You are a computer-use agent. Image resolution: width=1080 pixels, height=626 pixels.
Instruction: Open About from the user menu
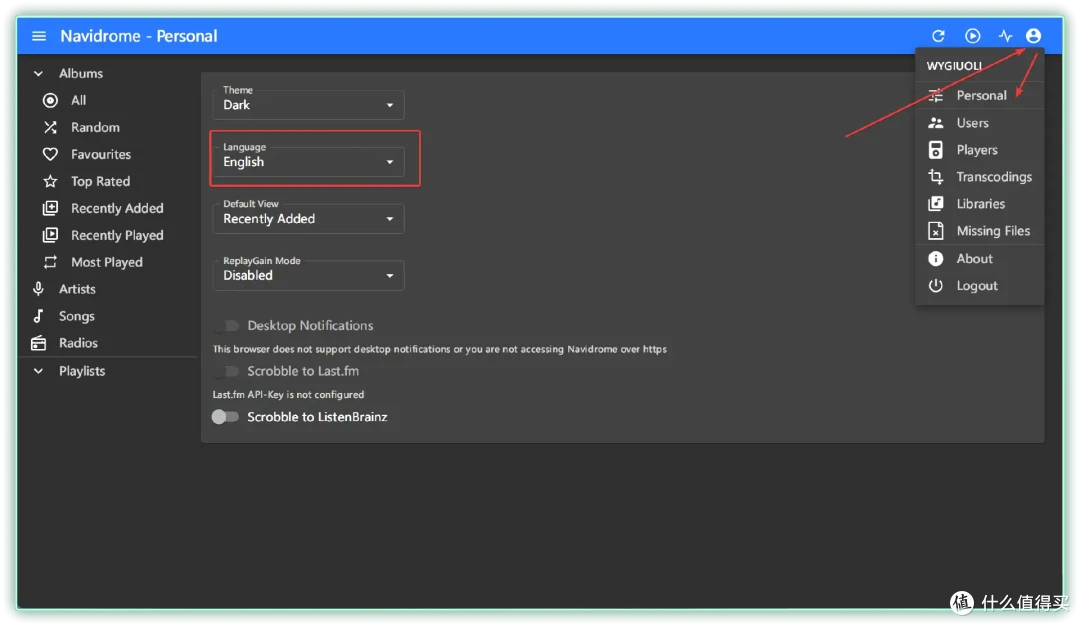pyautogui.click(x=979, y=258)
